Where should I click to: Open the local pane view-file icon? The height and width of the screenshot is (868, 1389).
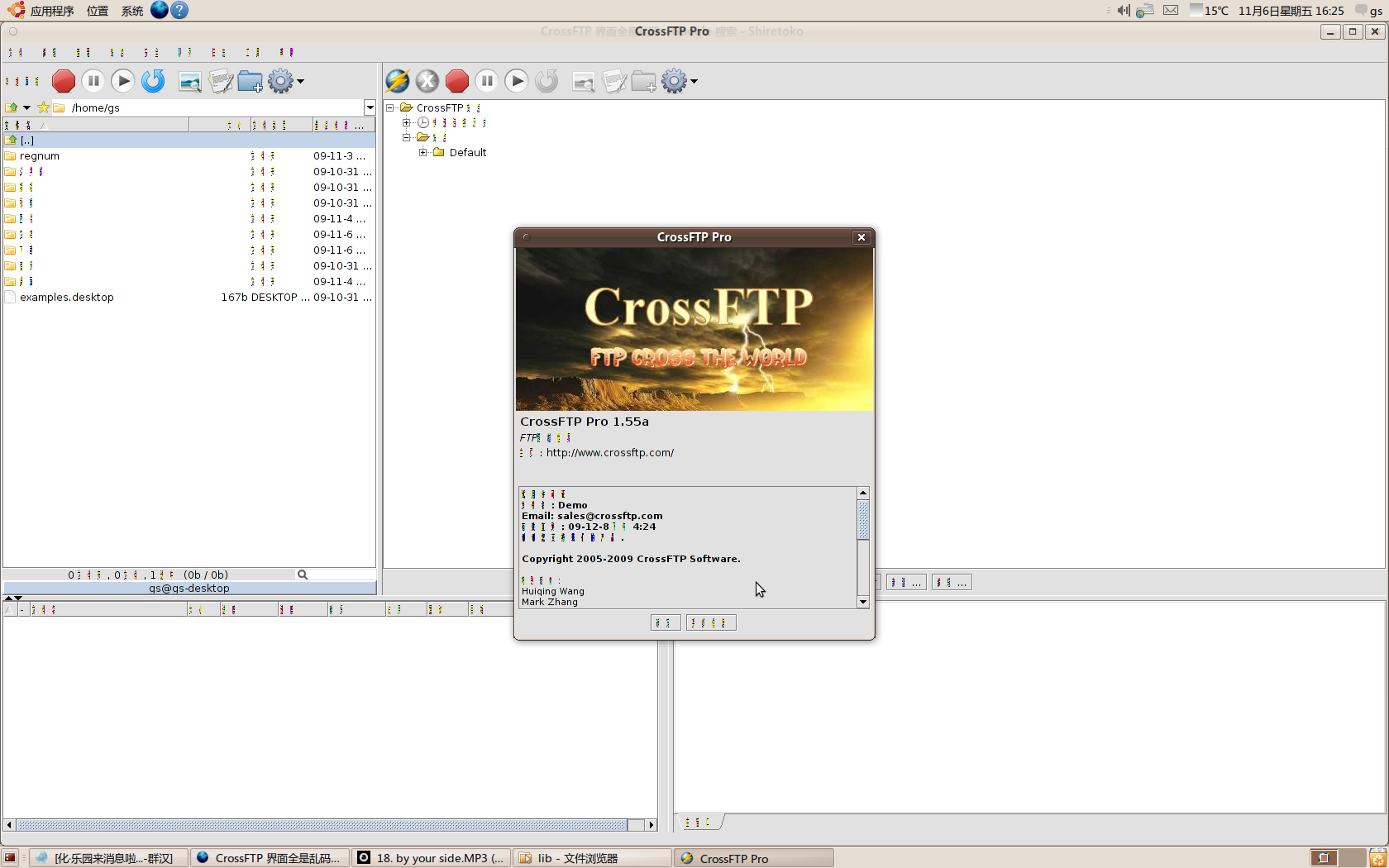point(190,81)
